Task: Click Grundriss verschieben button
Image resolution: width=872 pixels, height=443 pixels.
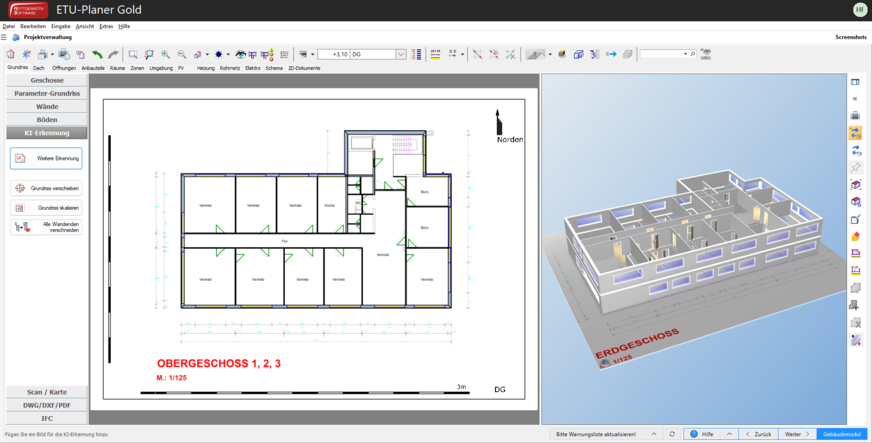Action: click(46, 188)
